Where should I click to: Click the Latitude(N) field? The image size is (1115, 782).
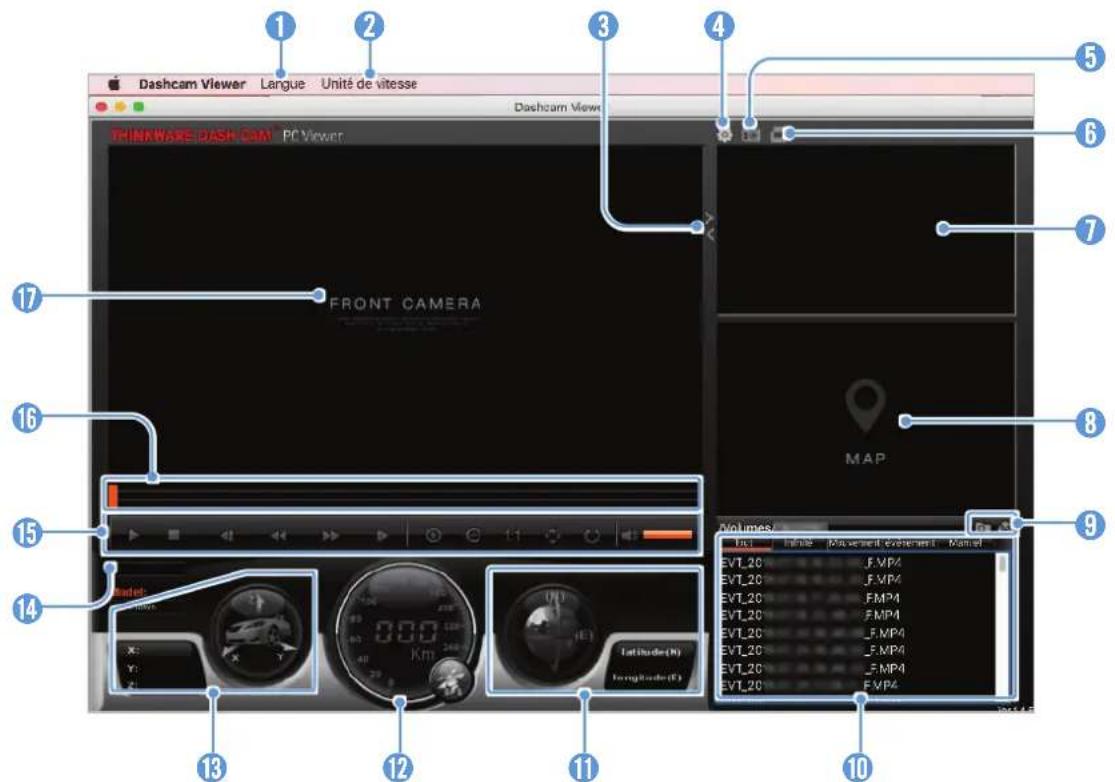[650, 652]
